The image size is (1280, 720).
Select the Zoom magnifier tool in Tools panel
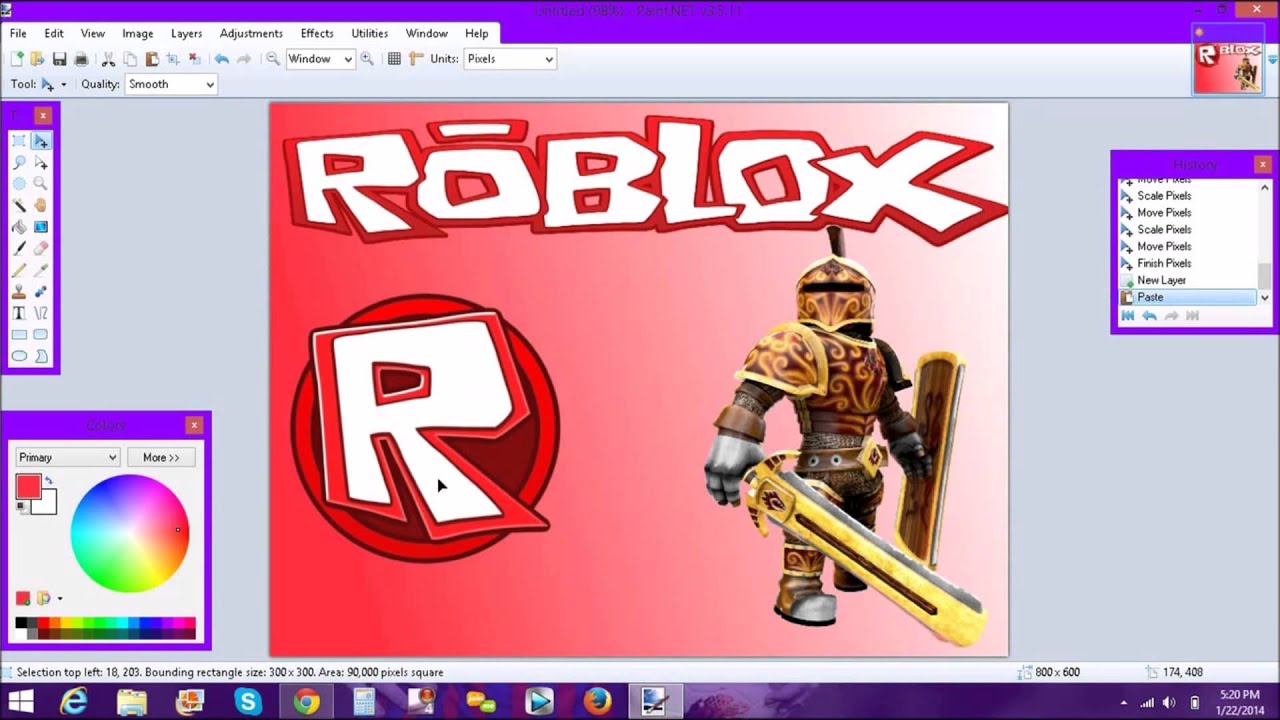pyautogui.click(x=41, y=184)
